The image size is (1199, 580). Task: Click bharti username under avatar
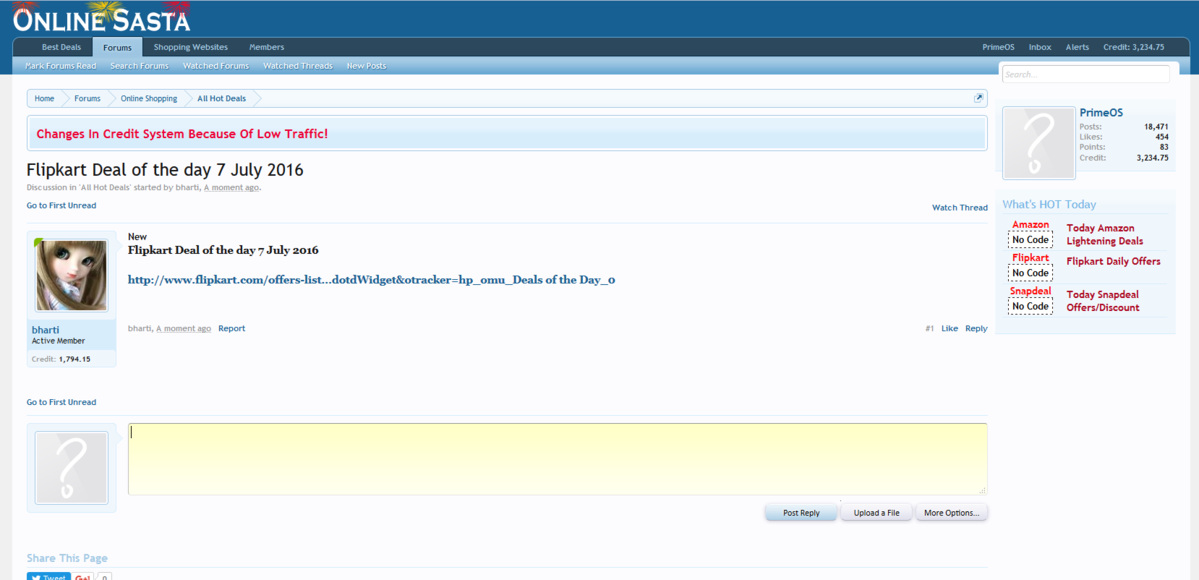tap(45, 330)
